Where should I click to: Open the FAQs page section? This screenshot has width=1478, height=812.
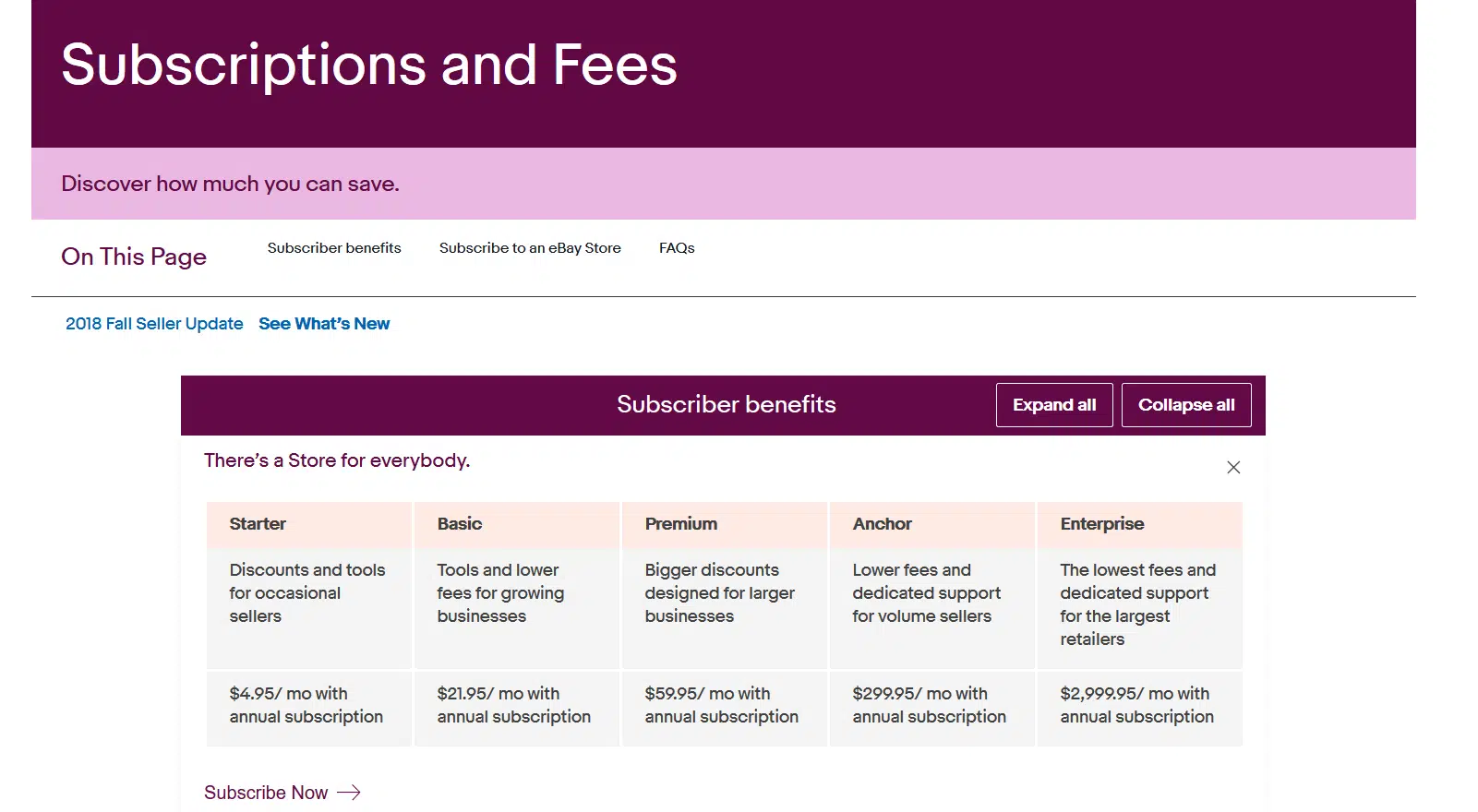[677, 248]
